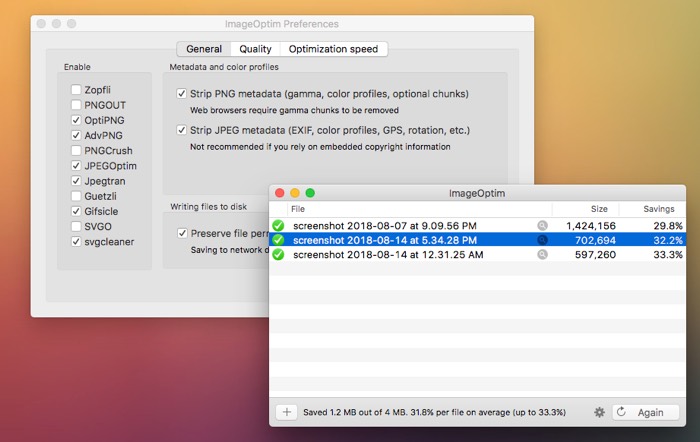Click the Again button
This screenshot has height=442, width=700.
[646, 412]
